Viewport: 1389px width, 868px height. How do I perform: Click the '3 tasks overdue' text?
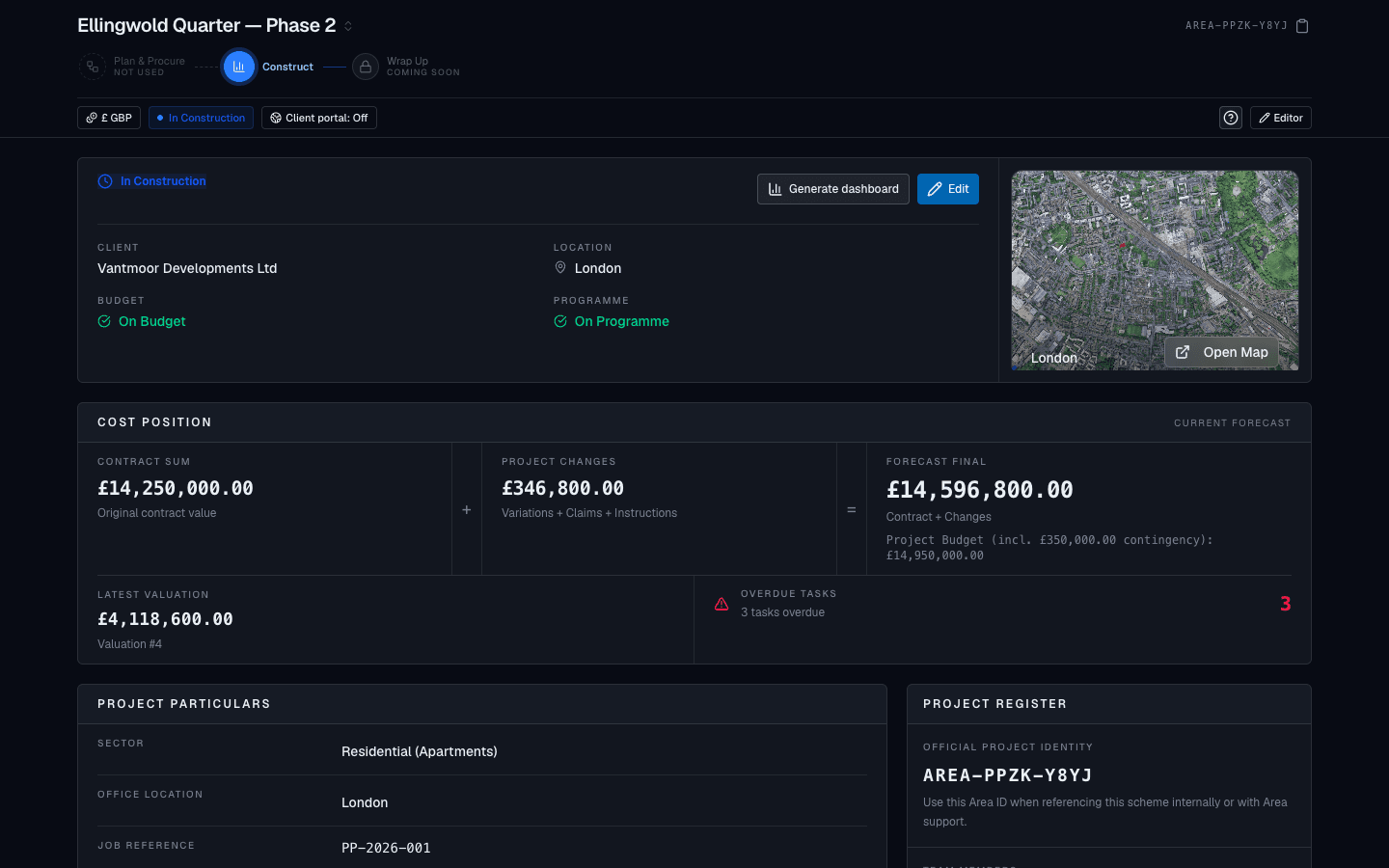click(782, 612)
